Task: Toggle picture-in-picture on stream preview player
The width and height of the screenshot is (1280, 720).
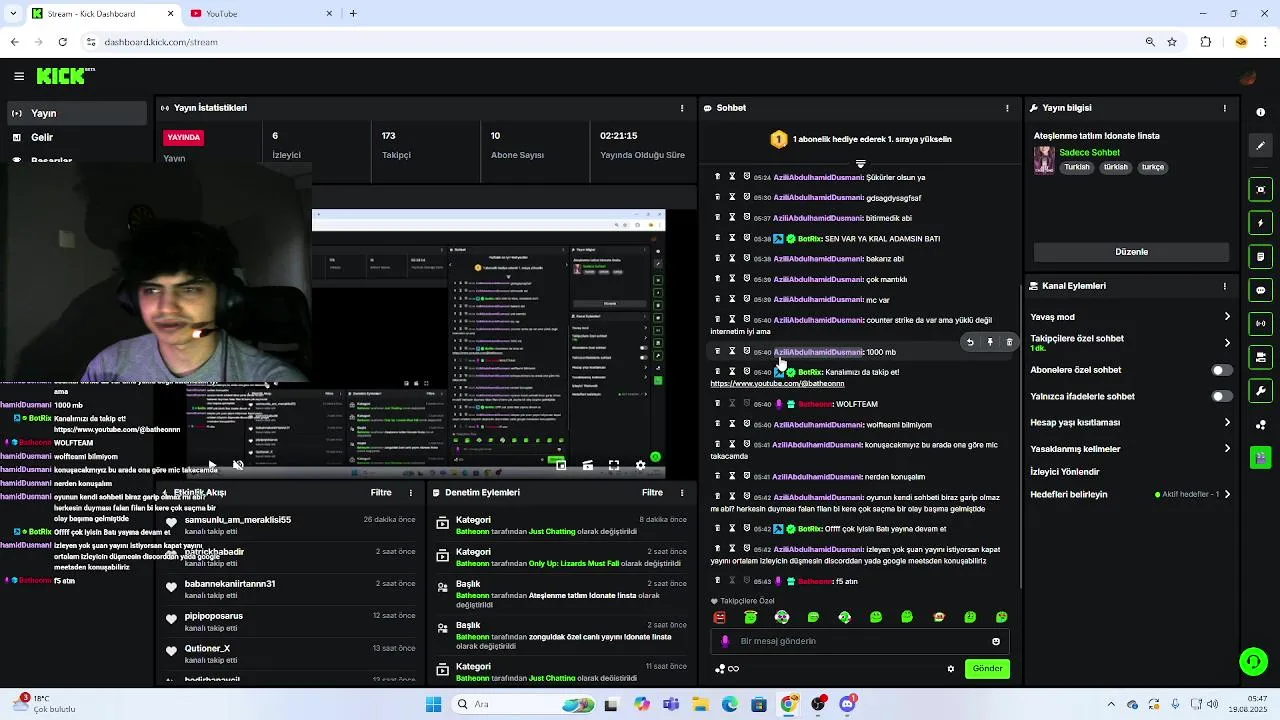Action: coord(561,465)
